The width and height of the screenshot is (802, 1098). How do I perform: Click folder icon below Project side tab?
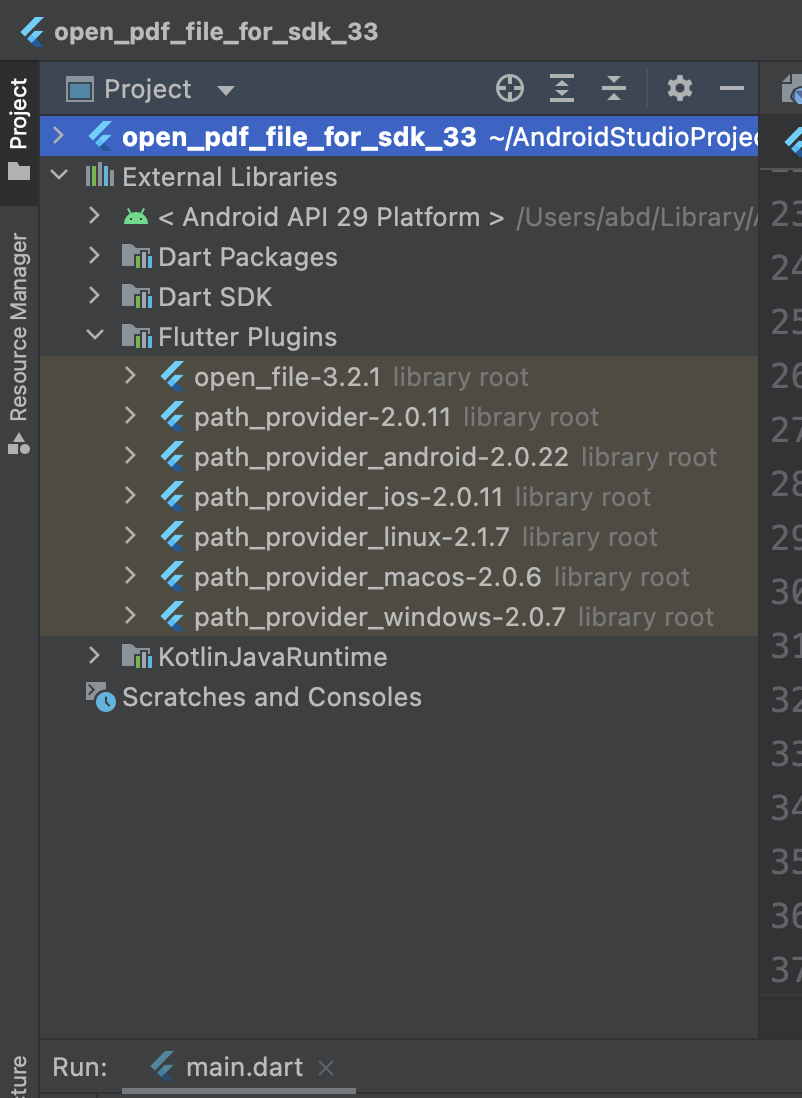tap(19, 172)
